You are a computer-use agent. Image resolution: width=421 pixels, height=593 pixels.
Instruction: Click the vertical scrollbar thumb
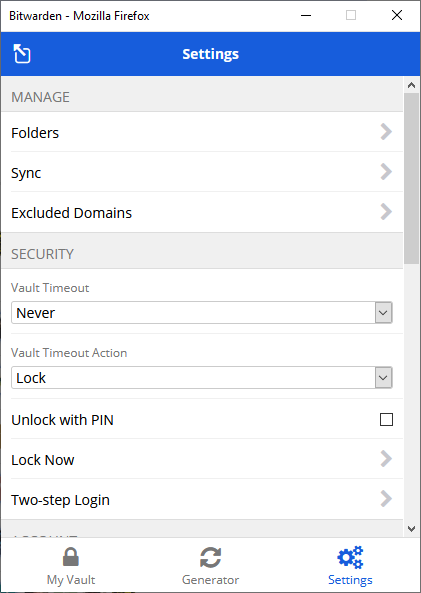tap(412, 178)
